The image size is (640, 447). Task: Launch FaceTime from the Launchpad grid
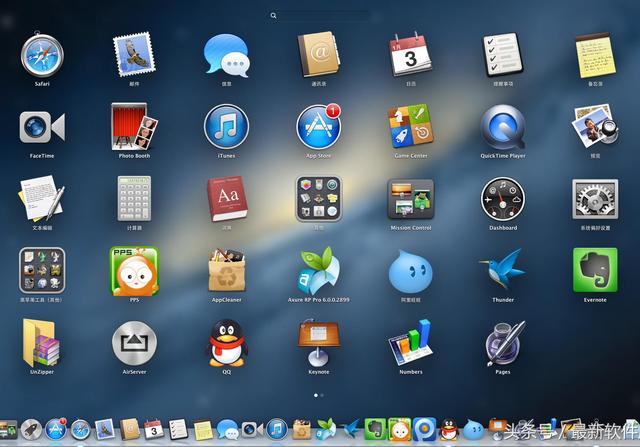coord(42,127)
